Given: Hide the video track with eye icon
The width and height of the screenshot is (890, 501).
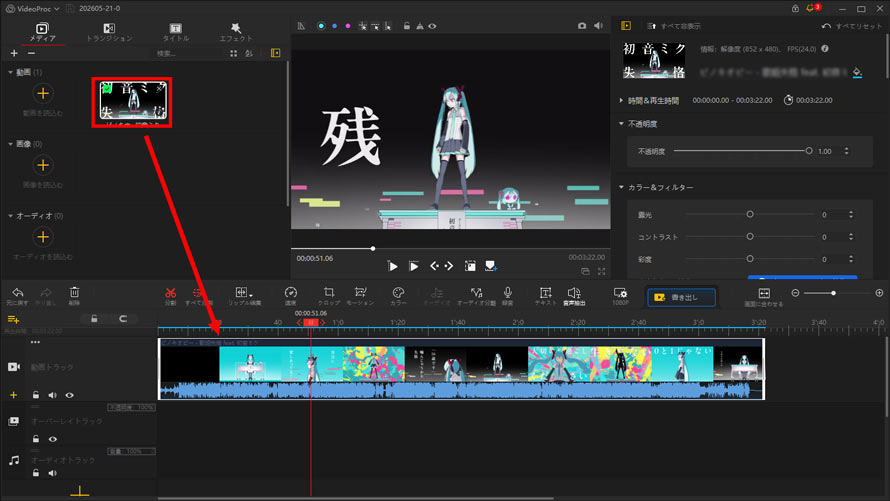Looking at the screenshot, I should tap(69, 395).
